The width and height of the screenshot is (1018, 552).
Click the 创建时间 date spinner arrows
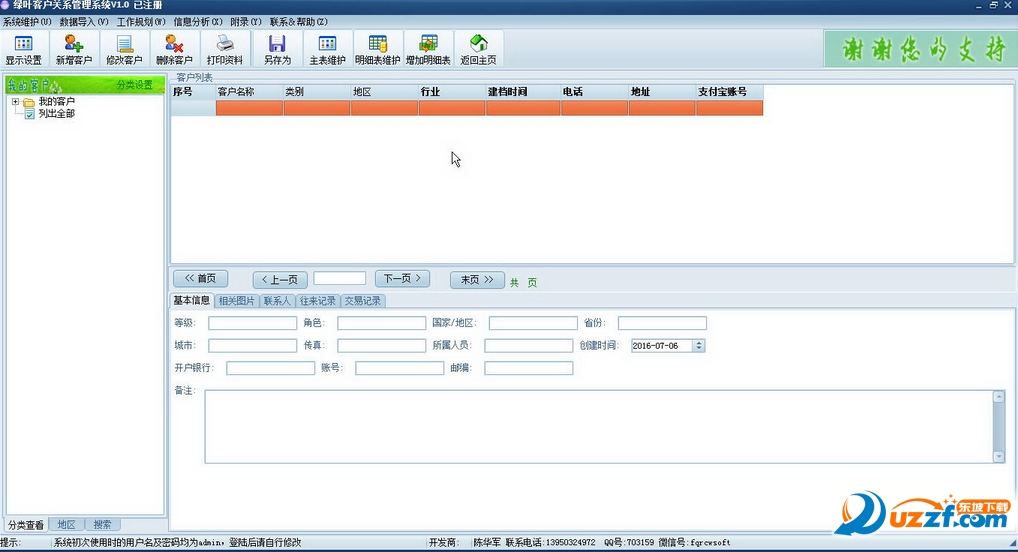pyautogui.click(x=699, y=345)
